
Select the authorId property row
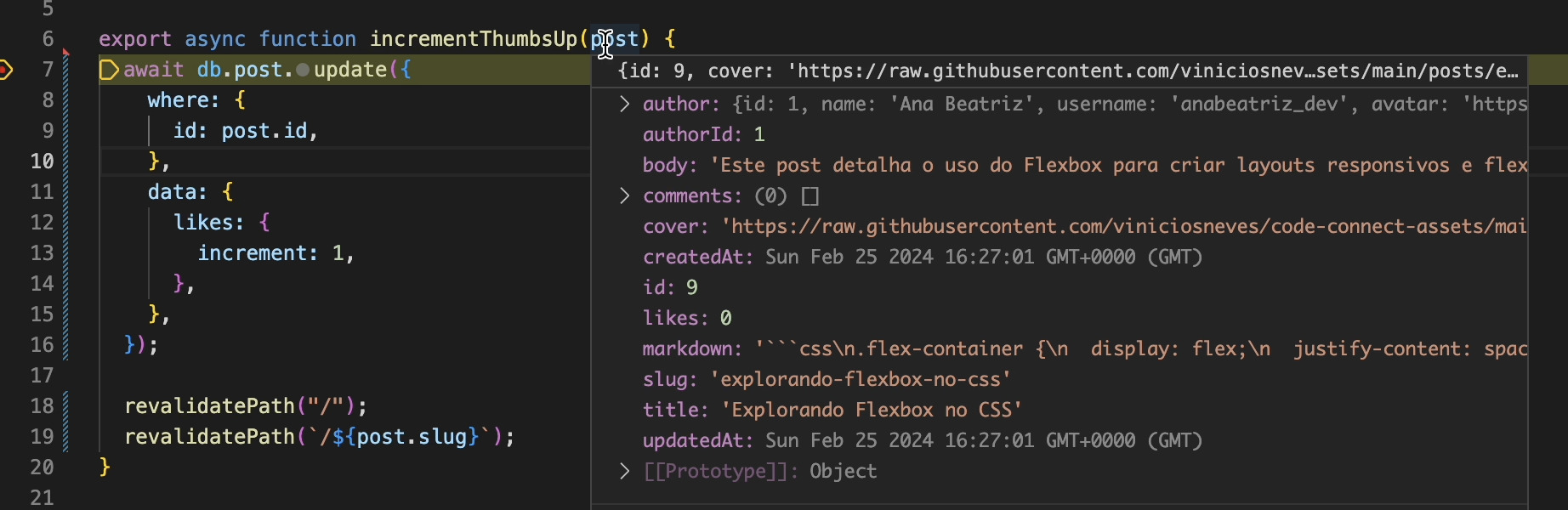(703, 134)
